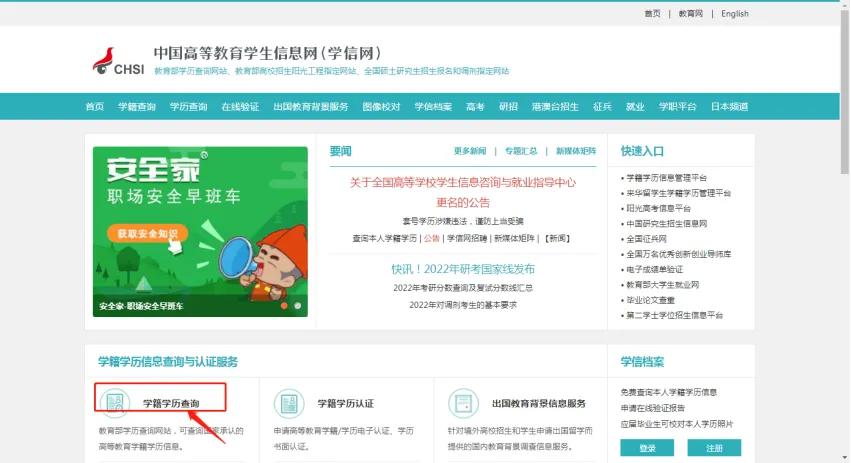Click the 学籍学历查询 service title

pos(171,403)
